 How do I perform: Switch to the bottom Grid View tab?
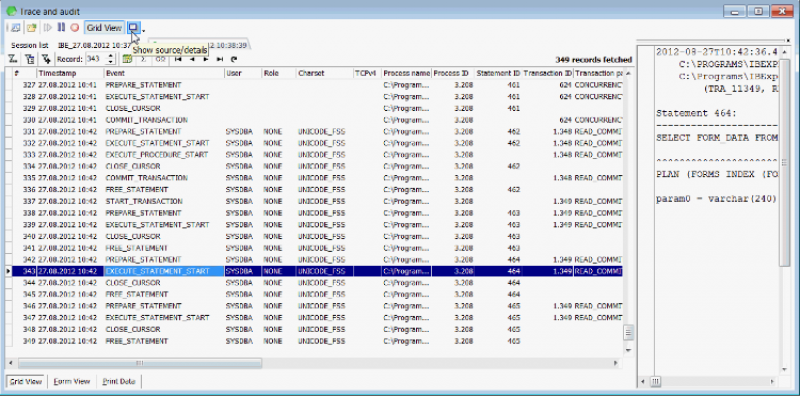tap(26, 381)
